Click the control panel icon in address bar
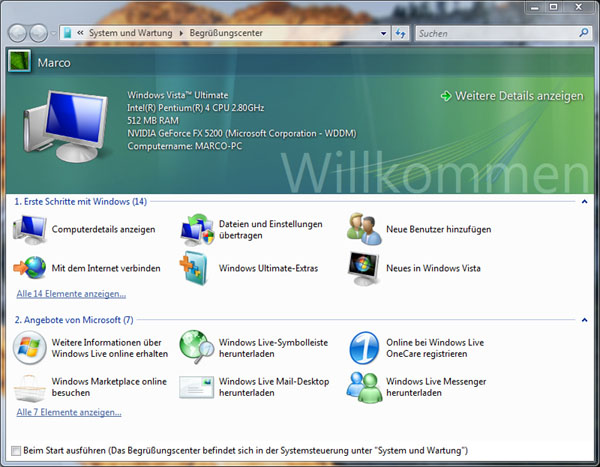Screen dimensions: 600x467 pos(67,33)
